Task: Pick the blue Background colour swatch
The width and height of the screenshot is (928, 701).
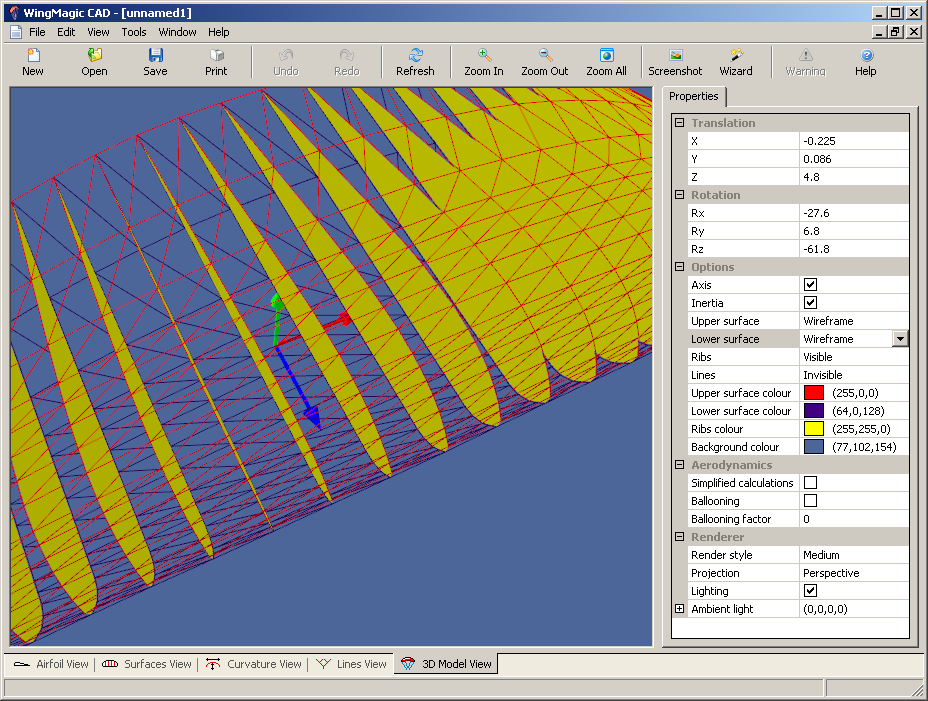Action: click(814, 447)
